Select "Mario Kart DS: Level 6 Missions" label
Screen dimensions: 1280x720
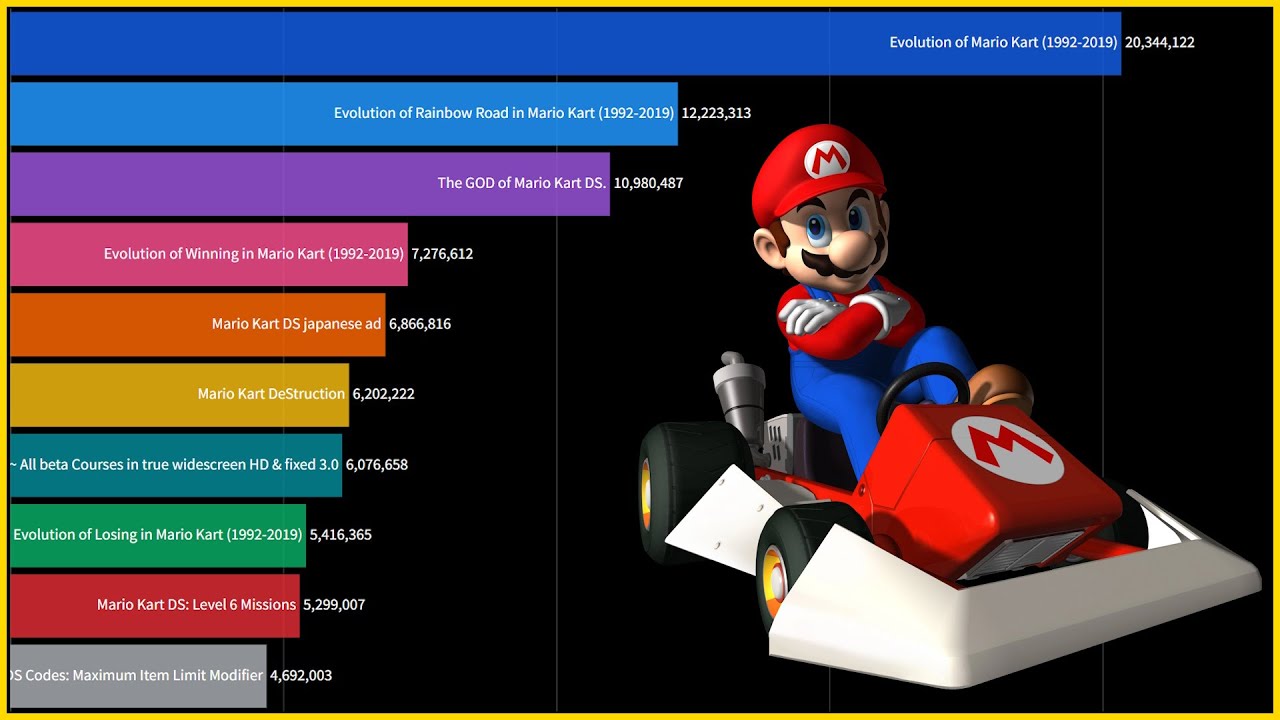[196, 605]
